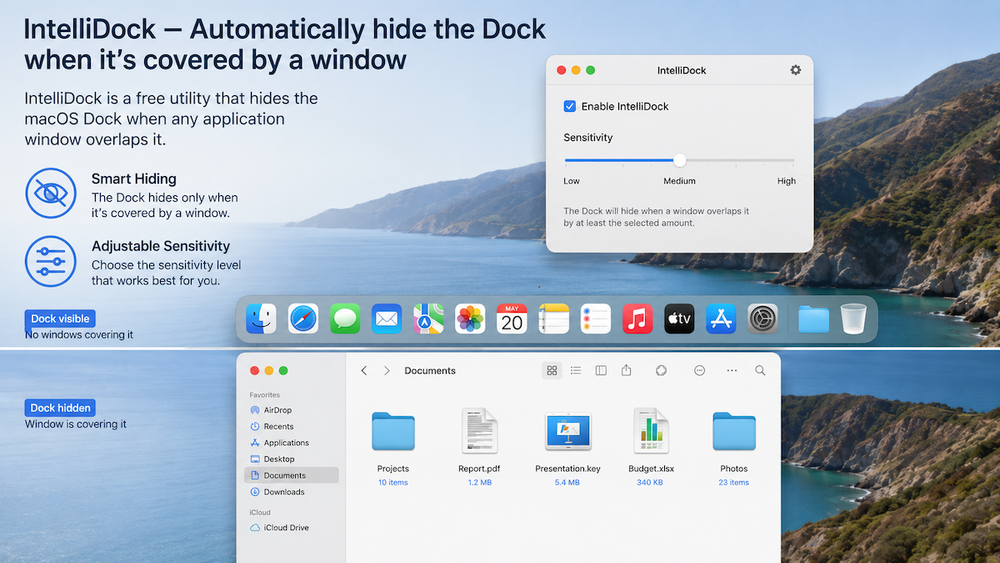Search in the Finder window
Screen dimensions: 1000x563
(x=760, y=370)
